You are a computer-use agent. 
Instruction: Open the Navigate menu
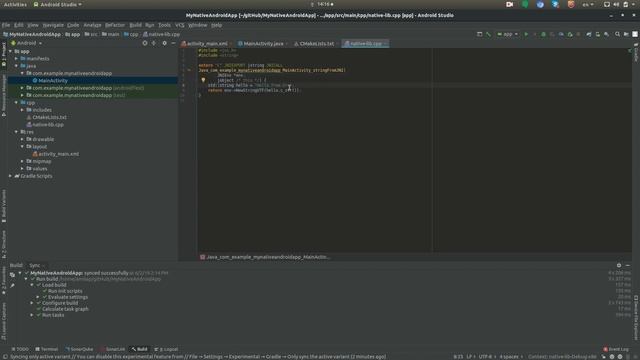(x=53, y=25)
